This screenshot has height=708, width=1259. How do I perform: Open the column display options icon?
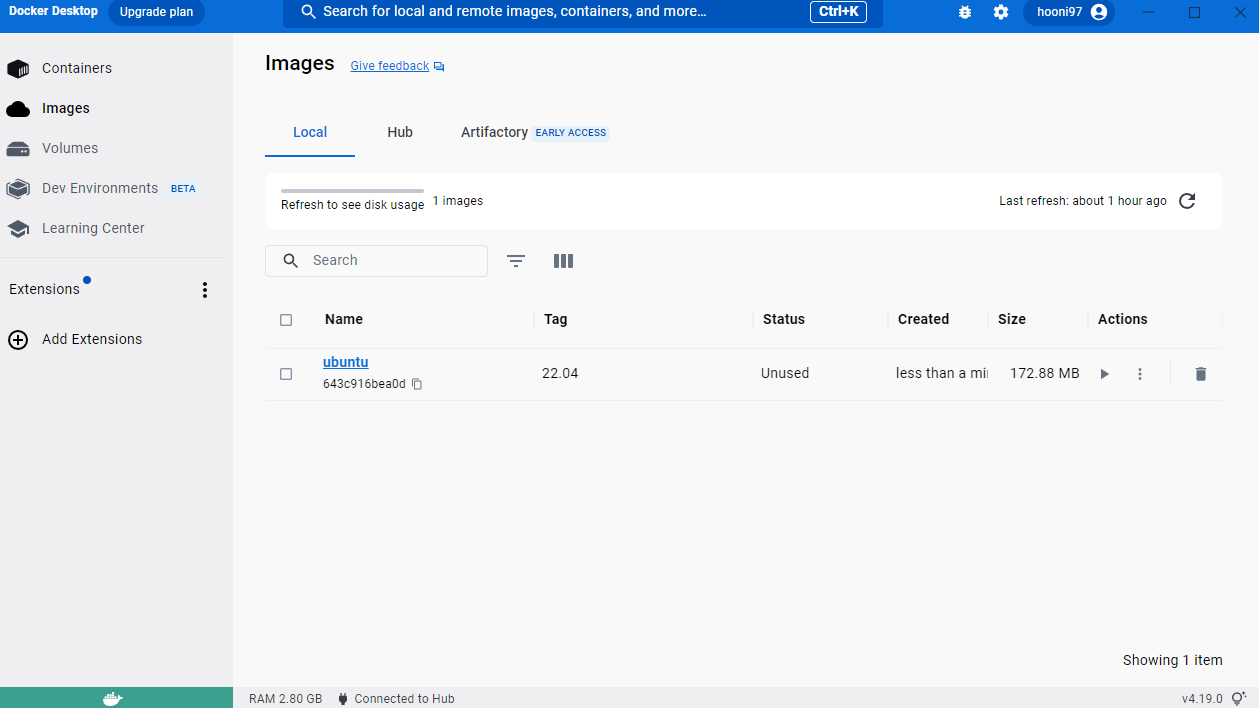click(x=563, y=261)
